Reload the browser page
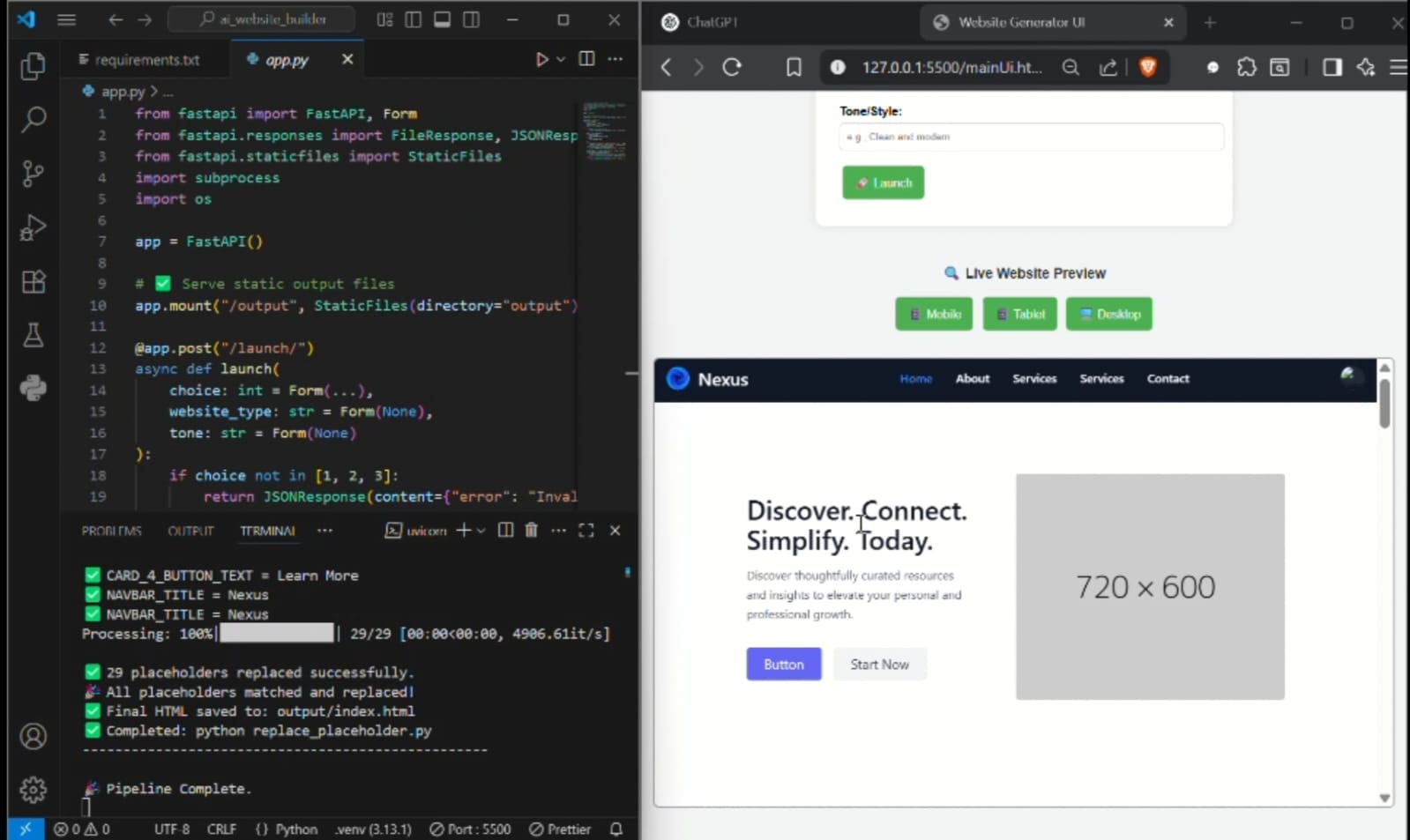 732,67
